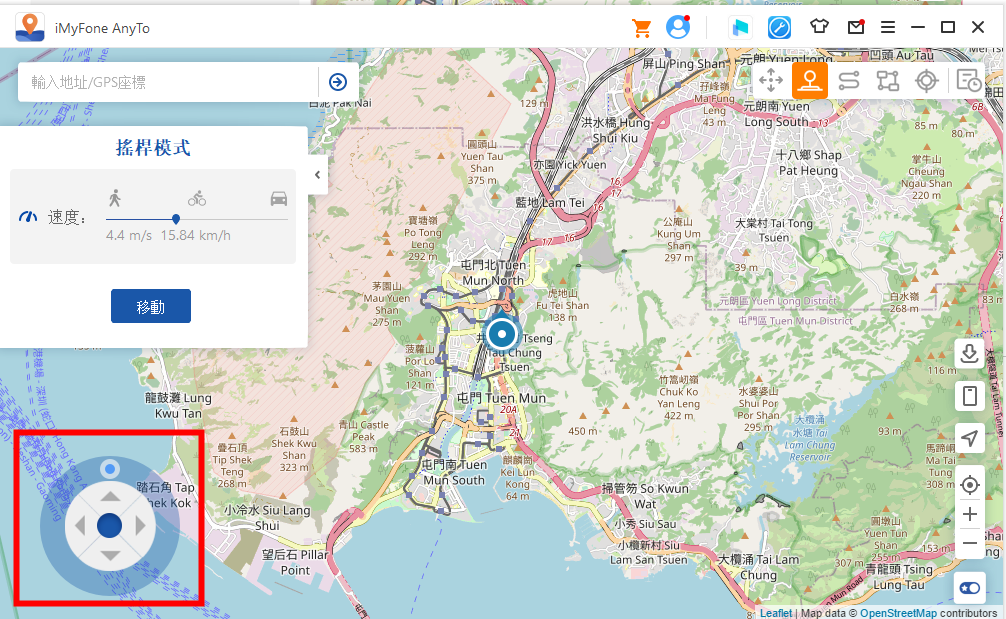Click the joystick down arrow
1006x619 pixels.
point(110,555)
